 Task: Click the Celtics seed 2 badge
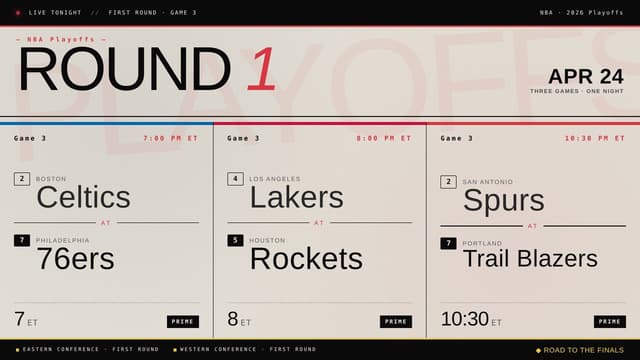22,179
